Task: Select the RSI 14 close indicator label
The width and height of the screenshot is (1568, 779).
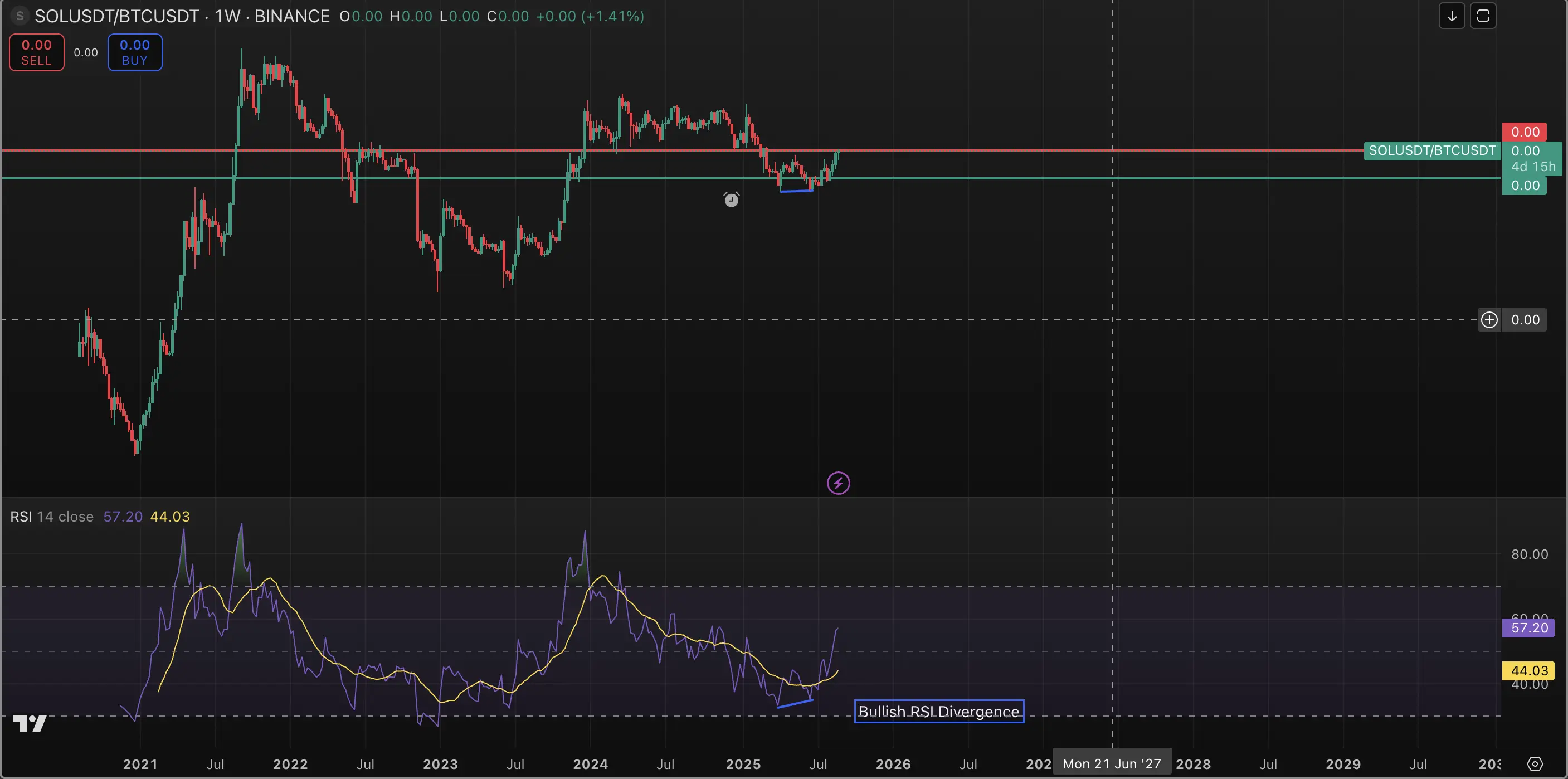Action: pyautogui.click(x=52, y=516)
